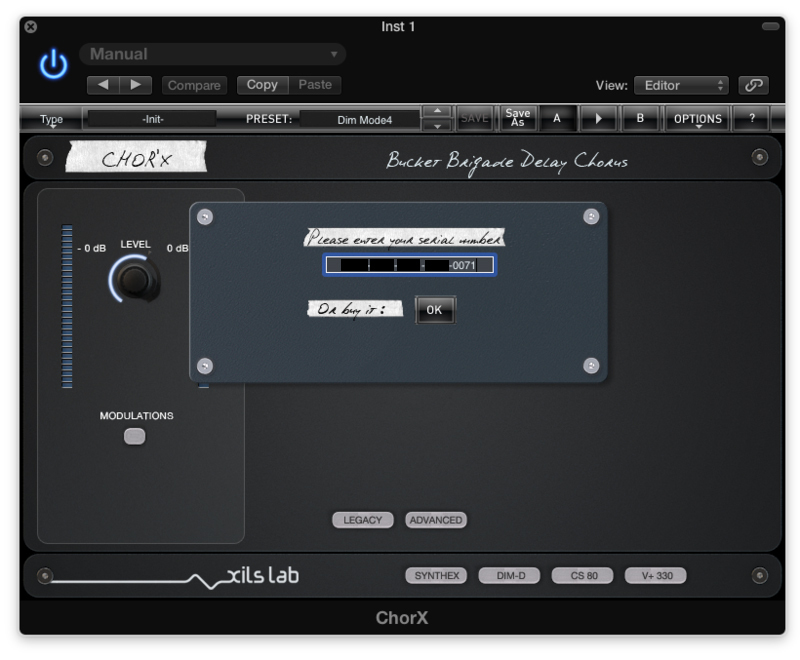Click the left input level meter
800x660 pixels.
click(x=67, y=306)
